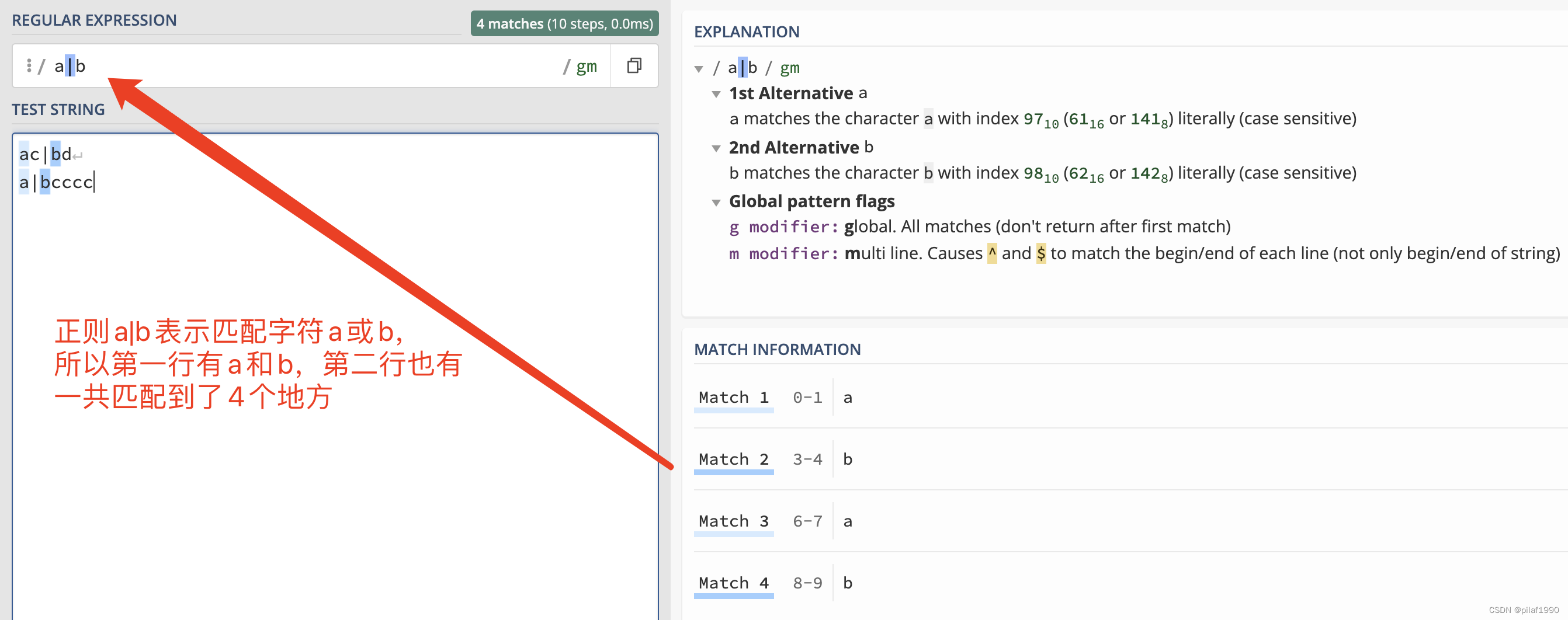Click the TEST STRING section heading
The width and height of the screenshot is (1568, 620).
[58, 110]
